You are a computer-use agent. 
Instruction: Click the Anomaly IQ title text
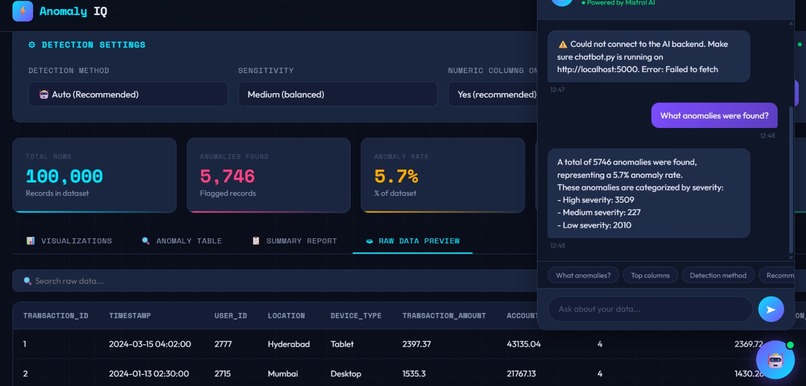pyautogui.click(x=74, y=11)
